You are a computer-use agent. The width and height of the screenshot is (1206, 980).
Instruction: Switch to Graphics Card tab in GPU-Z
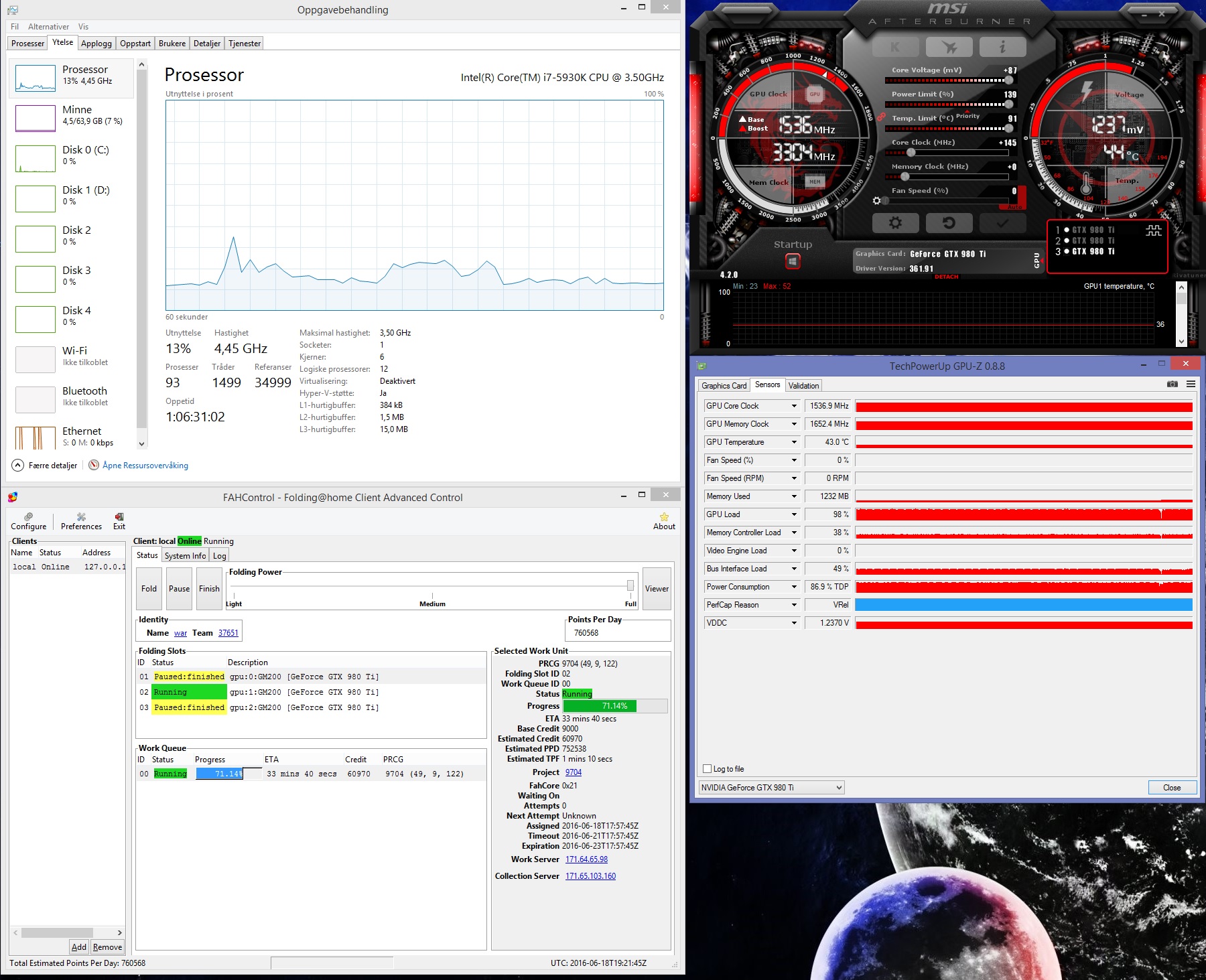pos(724,385)
